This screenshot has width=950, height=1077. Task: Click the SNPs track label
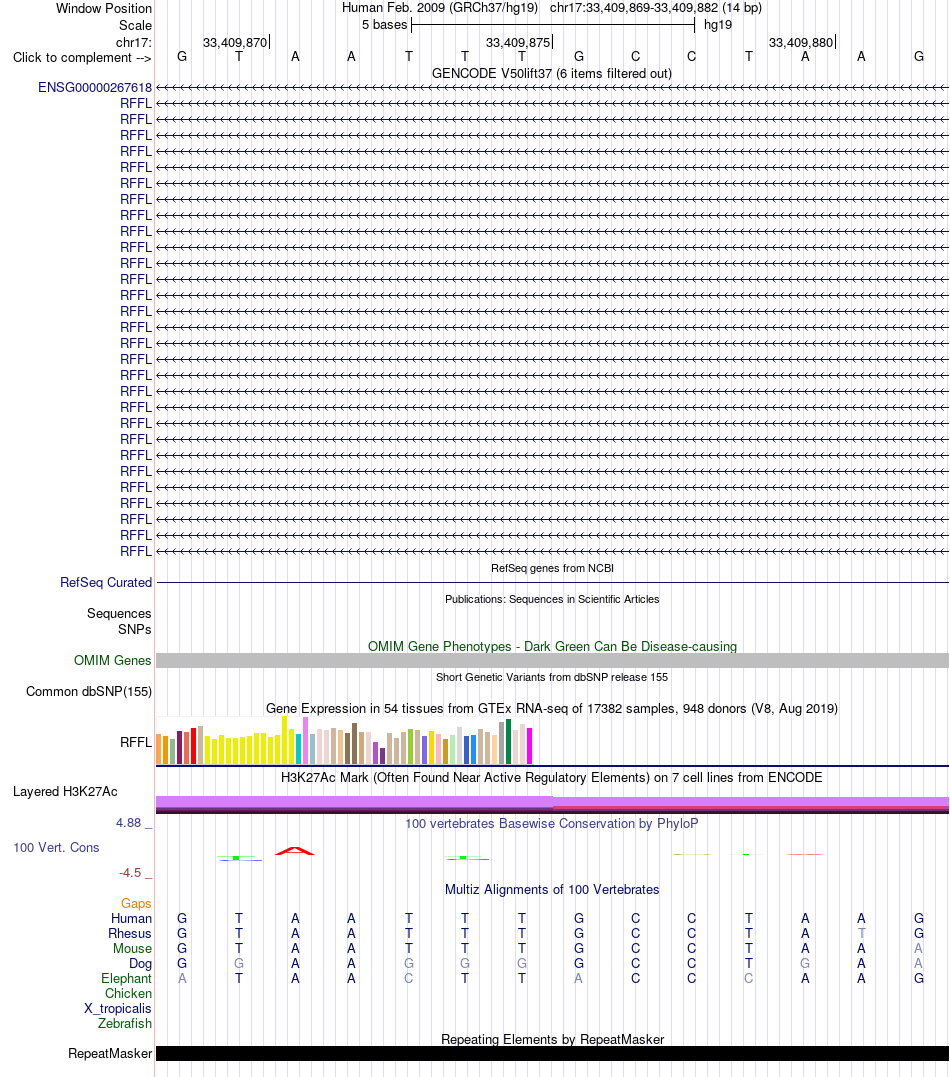tap(135, 629)
